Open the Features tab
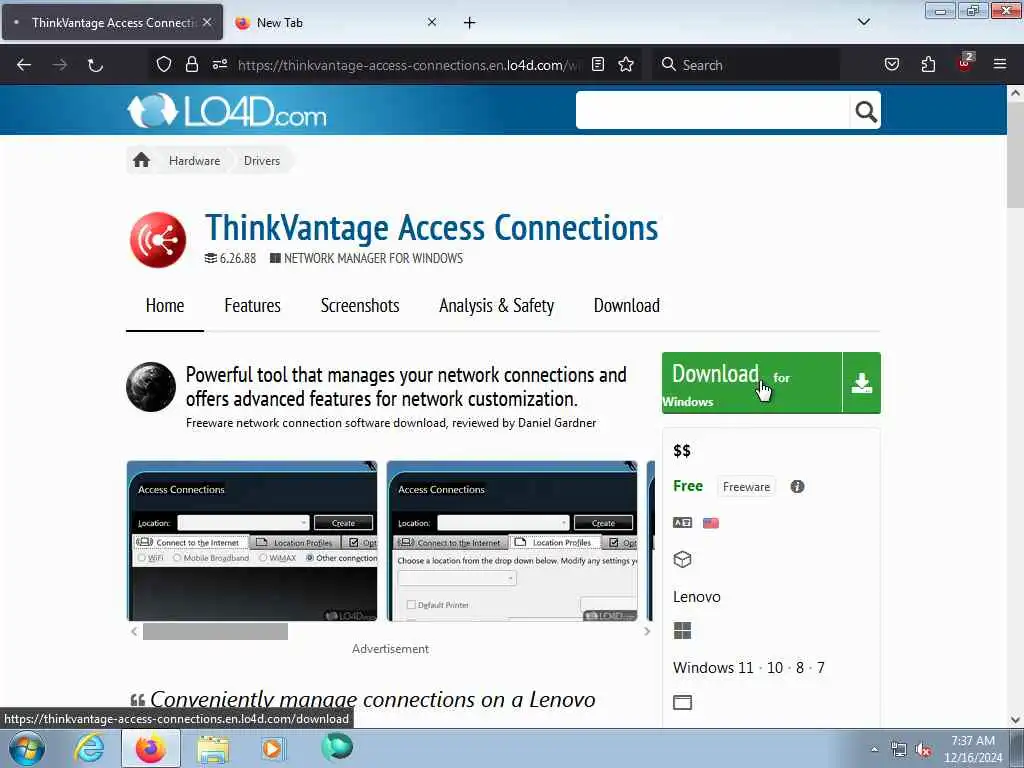1024x768 pixels. (x=253, y=306)
